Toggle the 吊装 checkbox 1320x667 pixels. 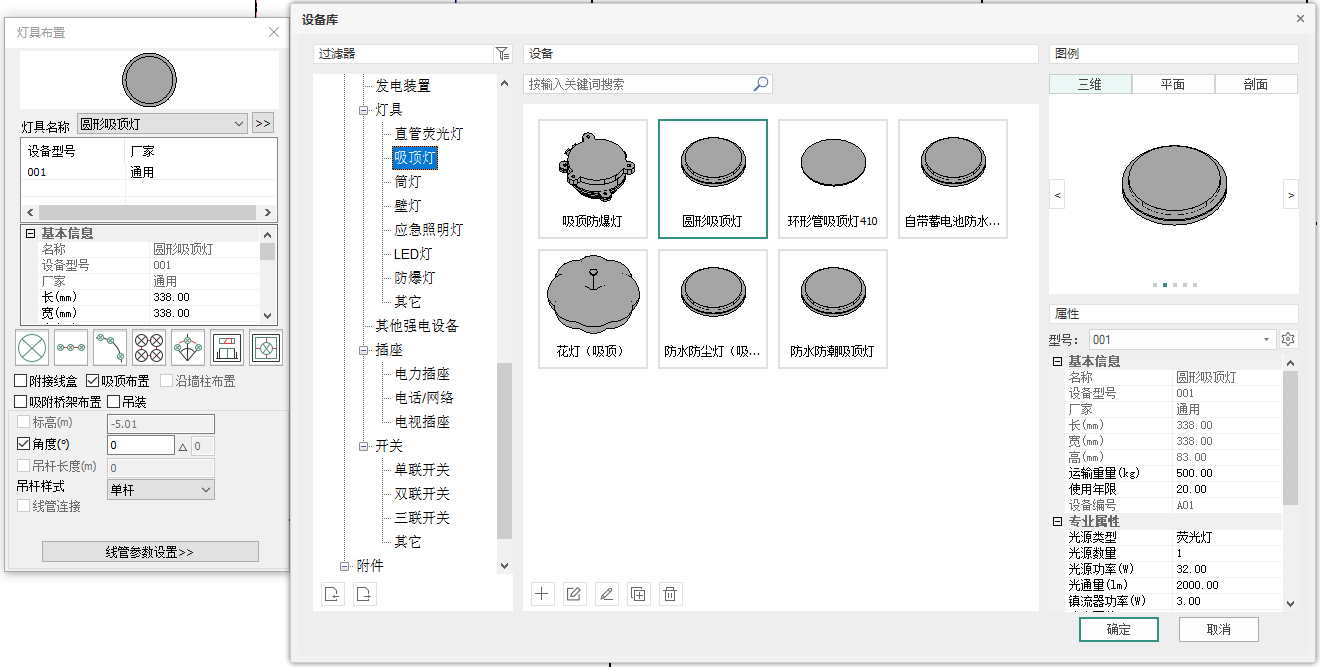[114, 402]
